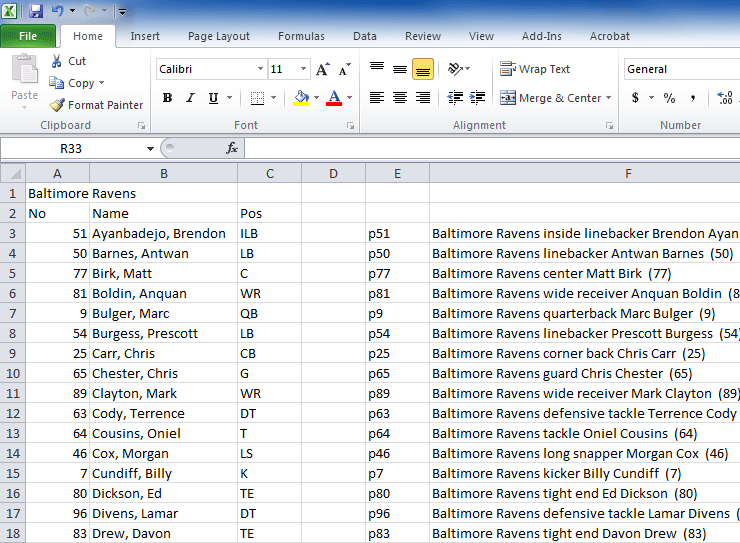Click the Name Box showing R33
This screenshot has height=543, width=740.
point(72,149)
